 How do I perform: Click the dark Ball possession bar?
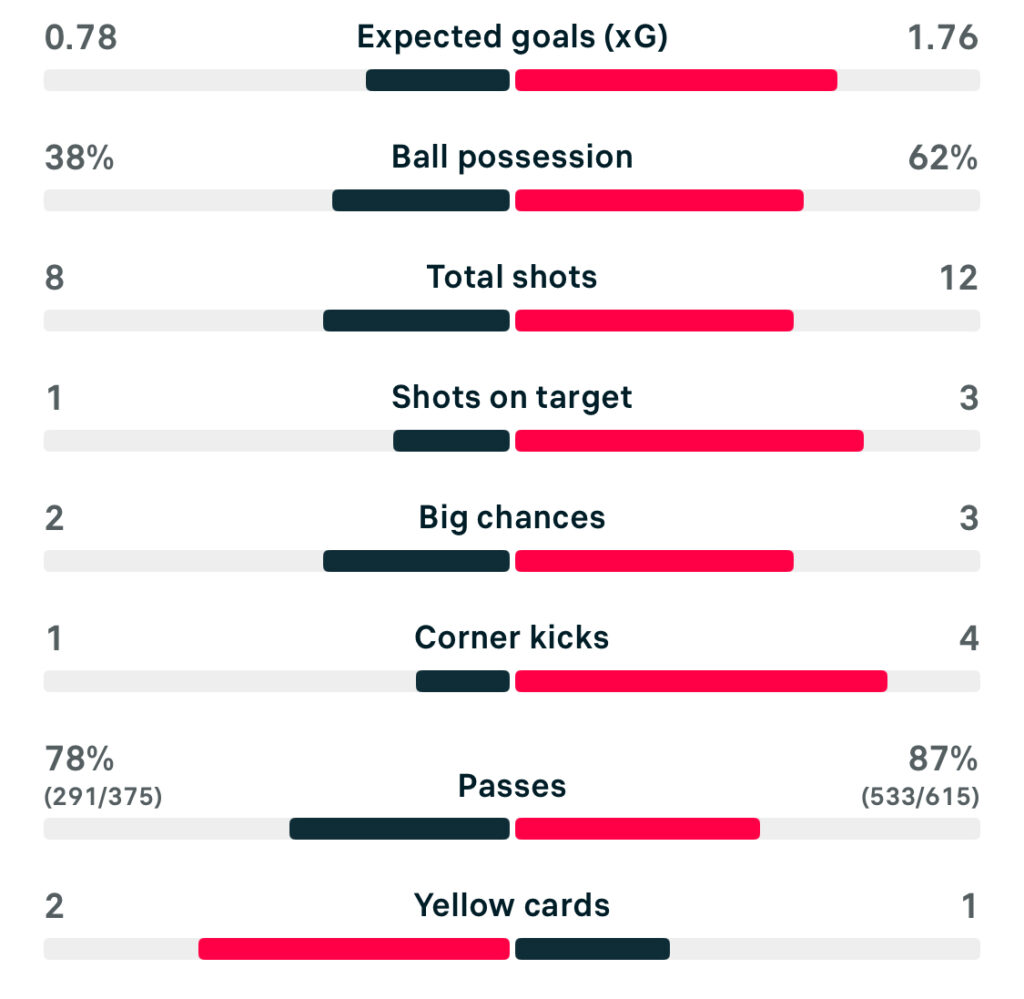(421, 200)
